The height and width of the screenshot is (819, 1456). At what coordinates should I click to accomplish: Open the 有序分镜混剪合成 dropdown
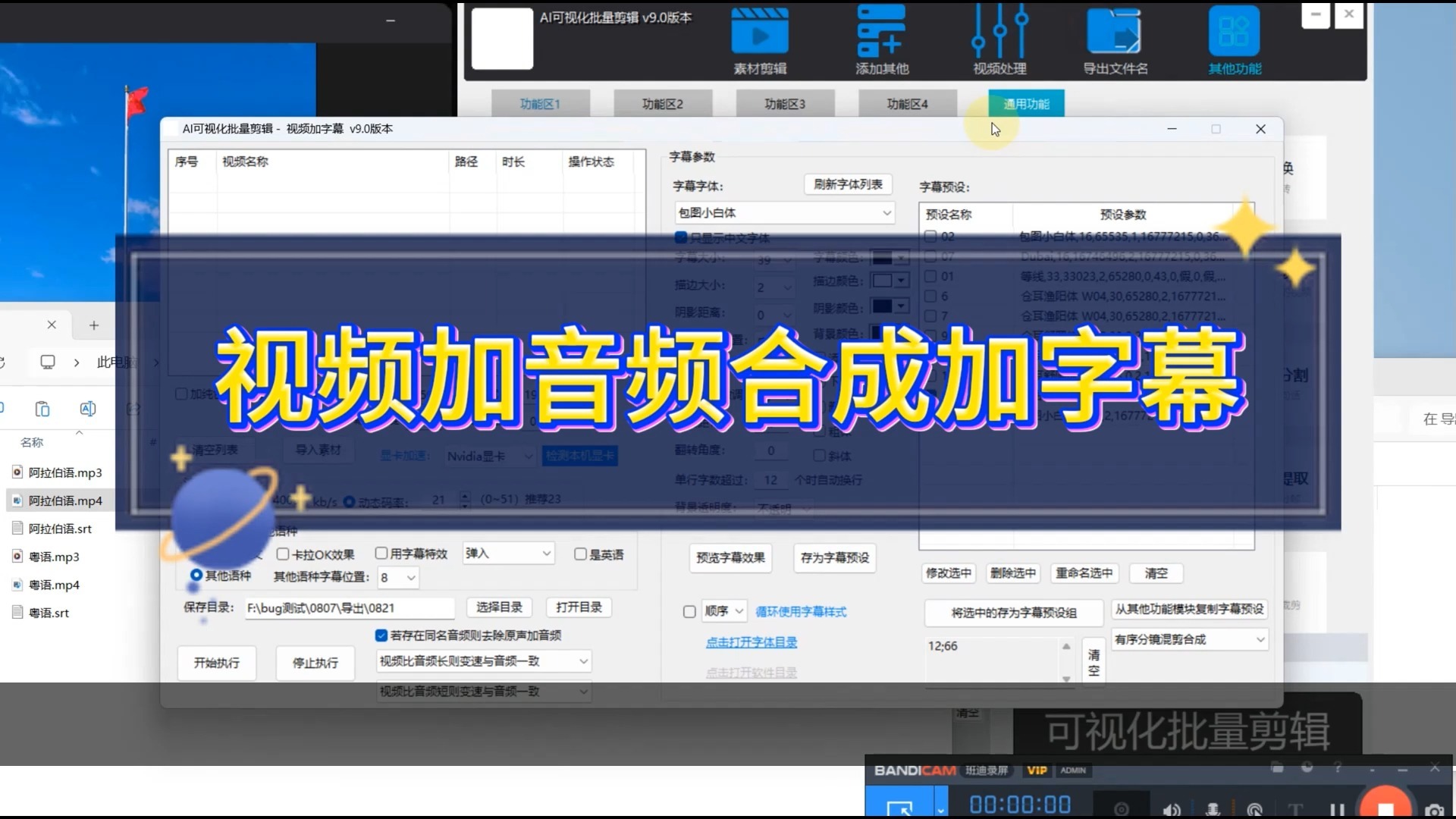(1189, 640)
